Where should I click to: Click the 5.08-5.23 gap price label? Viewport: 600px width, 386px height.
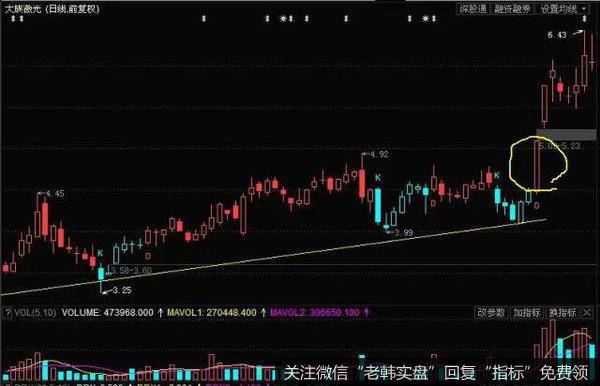559,146
